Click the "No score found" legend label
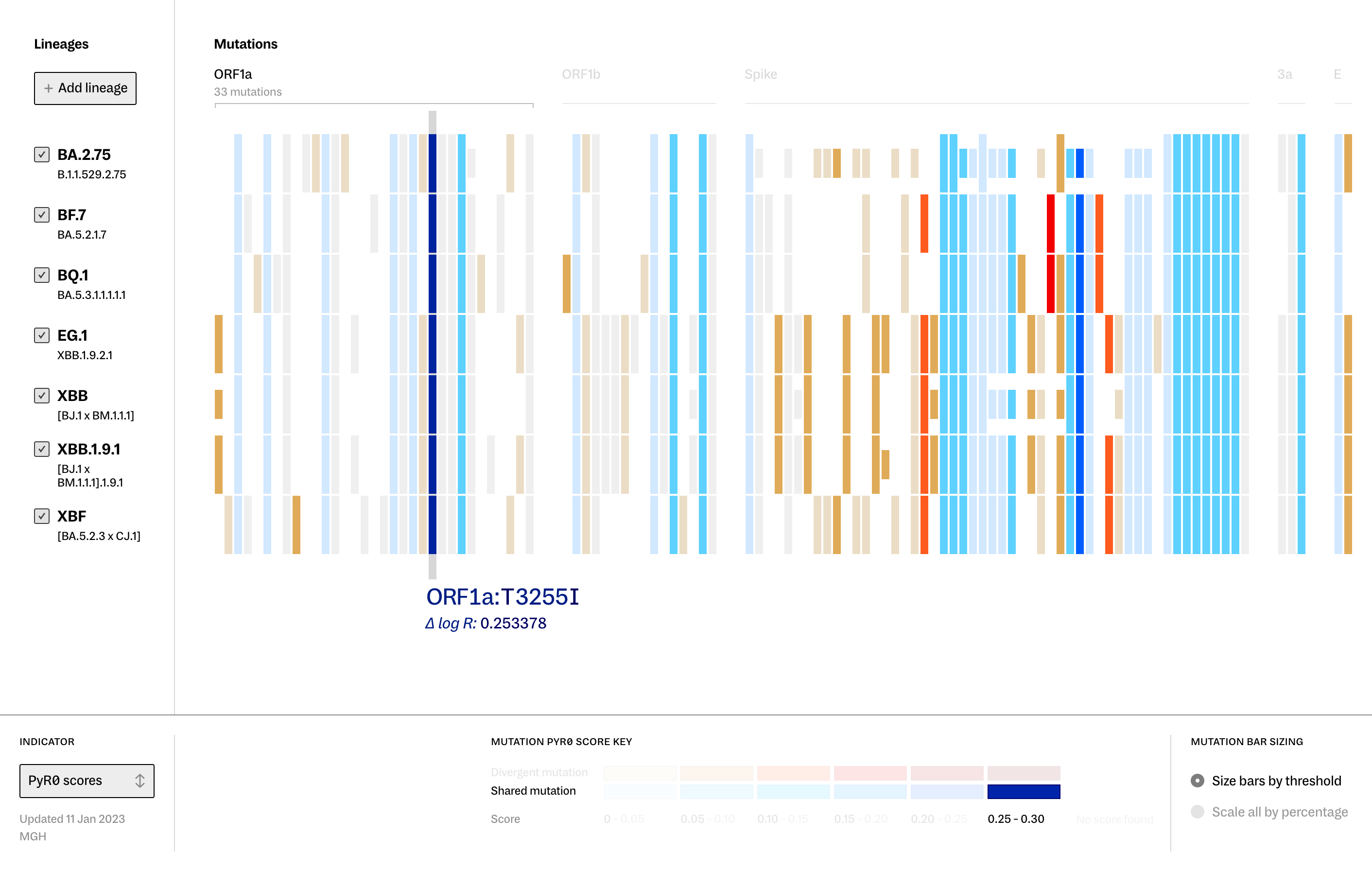This screenshot has width=1372, height=870. pyautogui.click(x=1114, y=820)
